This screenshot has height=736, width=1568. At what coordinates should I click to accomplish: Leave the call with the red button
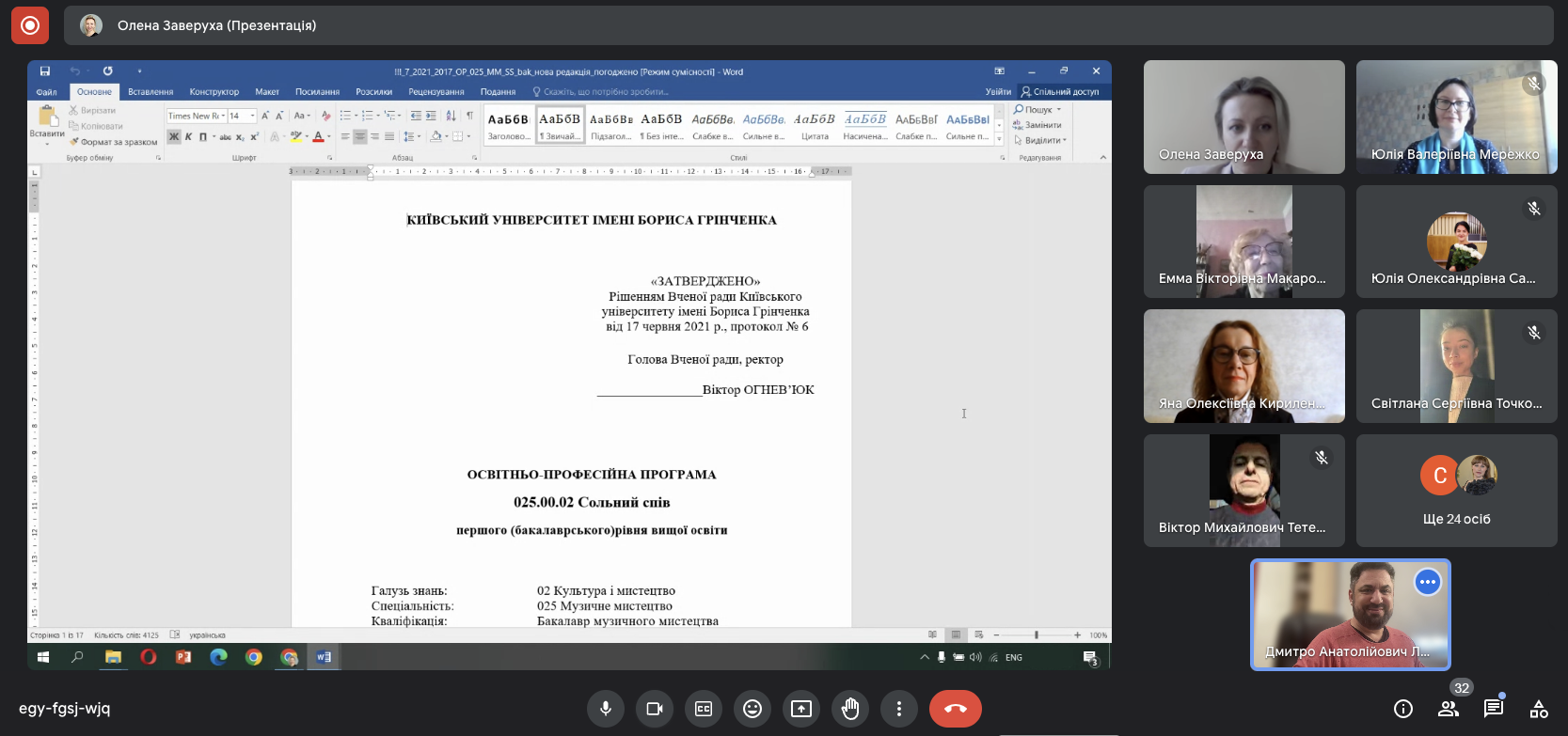click(955, 709)
